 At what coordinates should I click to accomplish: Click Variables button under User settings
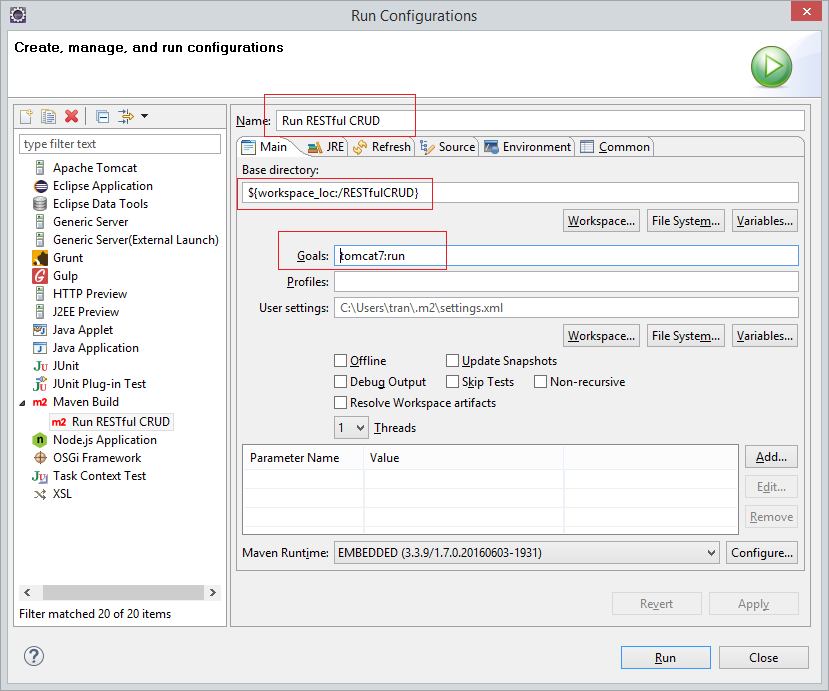pos(764,336)
